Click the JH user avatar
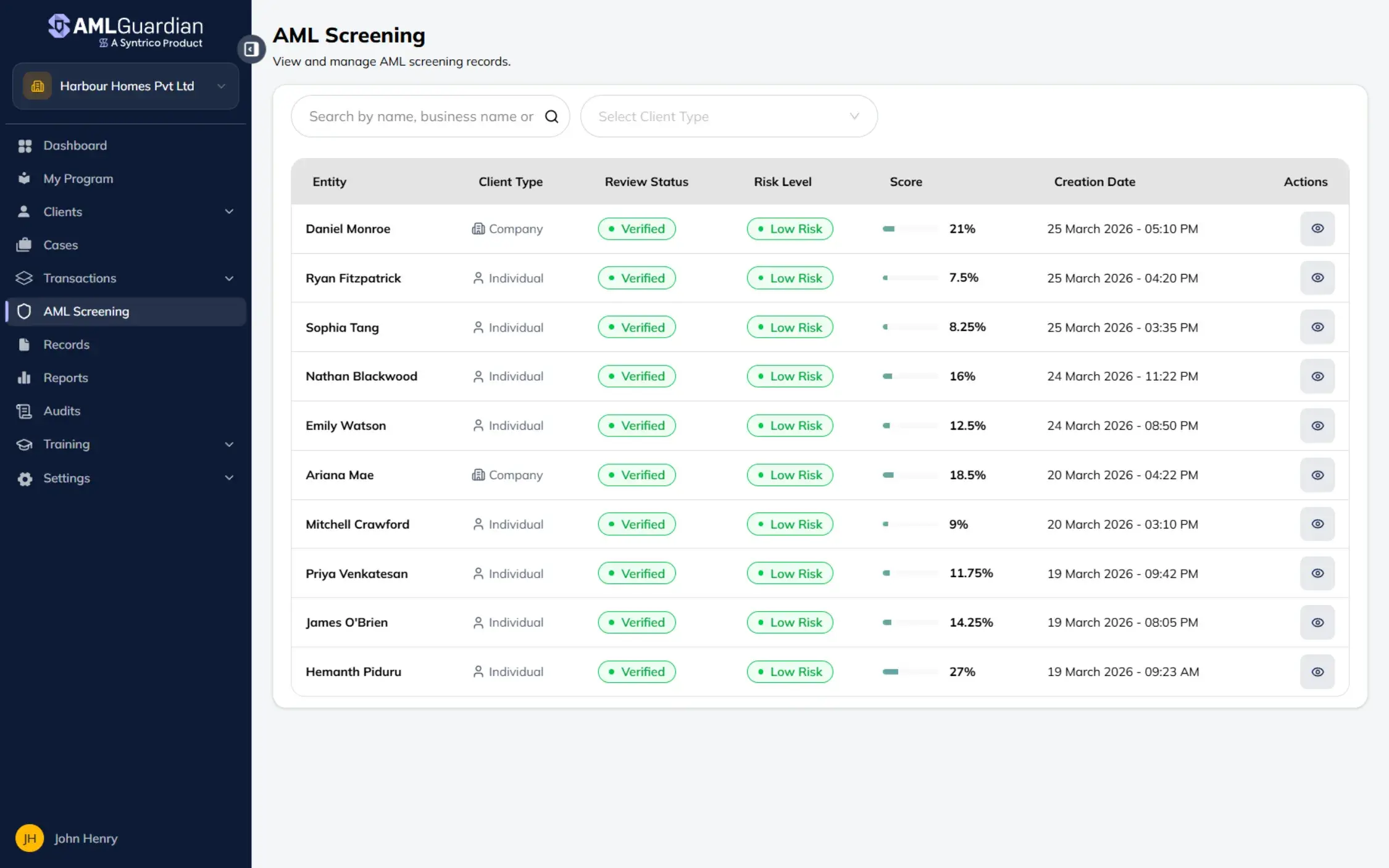The width and height of the screenshot is (1389, 868). click(29, 838)
